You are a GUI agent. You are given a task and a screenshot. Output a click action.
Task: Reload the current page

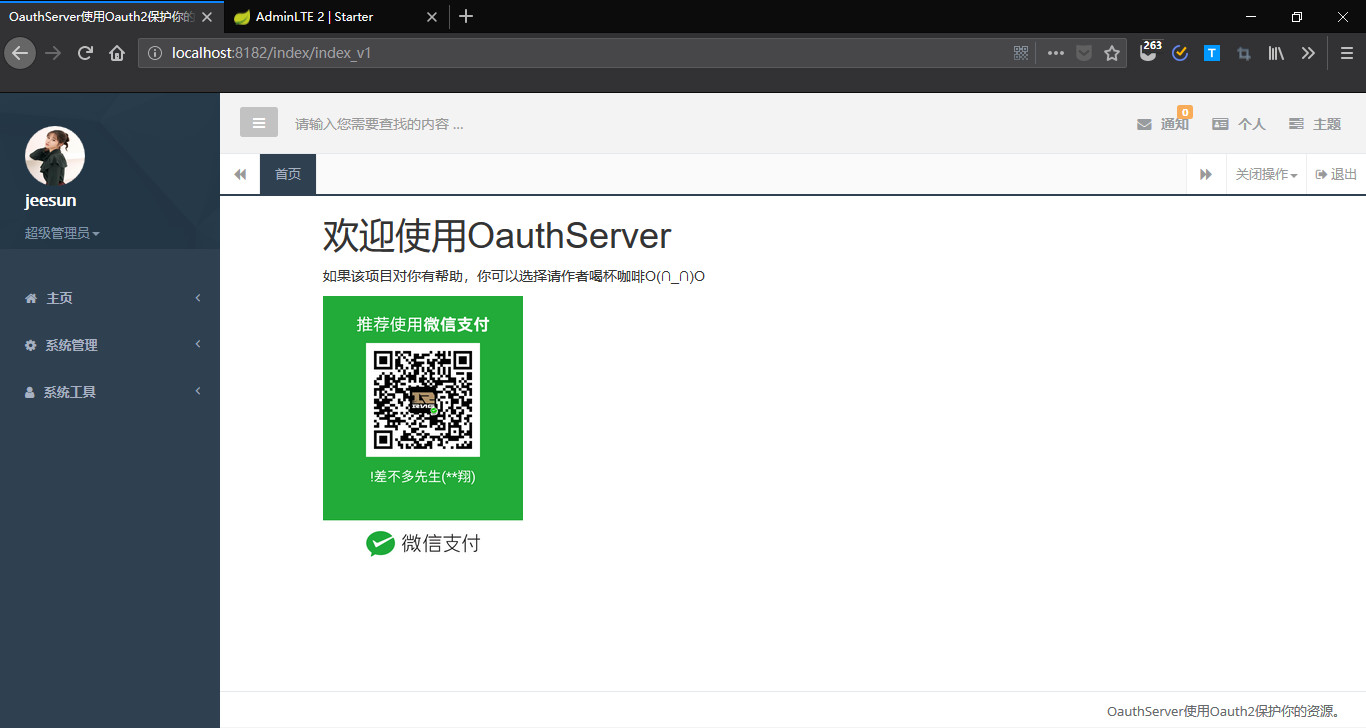tap(85, 53)
